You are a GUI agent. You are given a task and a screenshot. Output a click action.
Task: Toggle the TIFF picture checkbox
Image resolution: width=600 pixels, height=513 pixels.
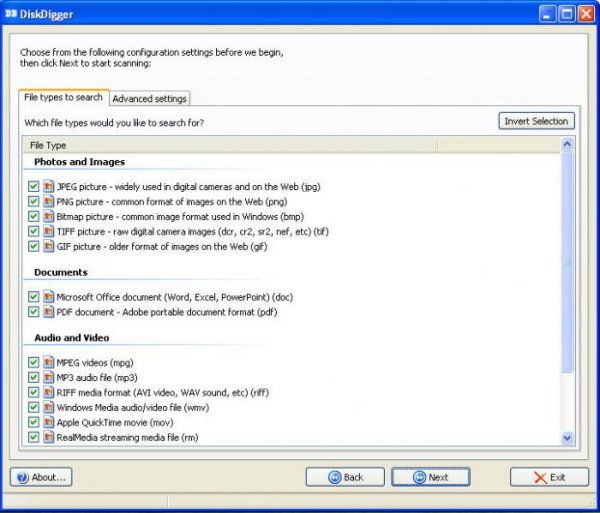[x=33, y=231]
